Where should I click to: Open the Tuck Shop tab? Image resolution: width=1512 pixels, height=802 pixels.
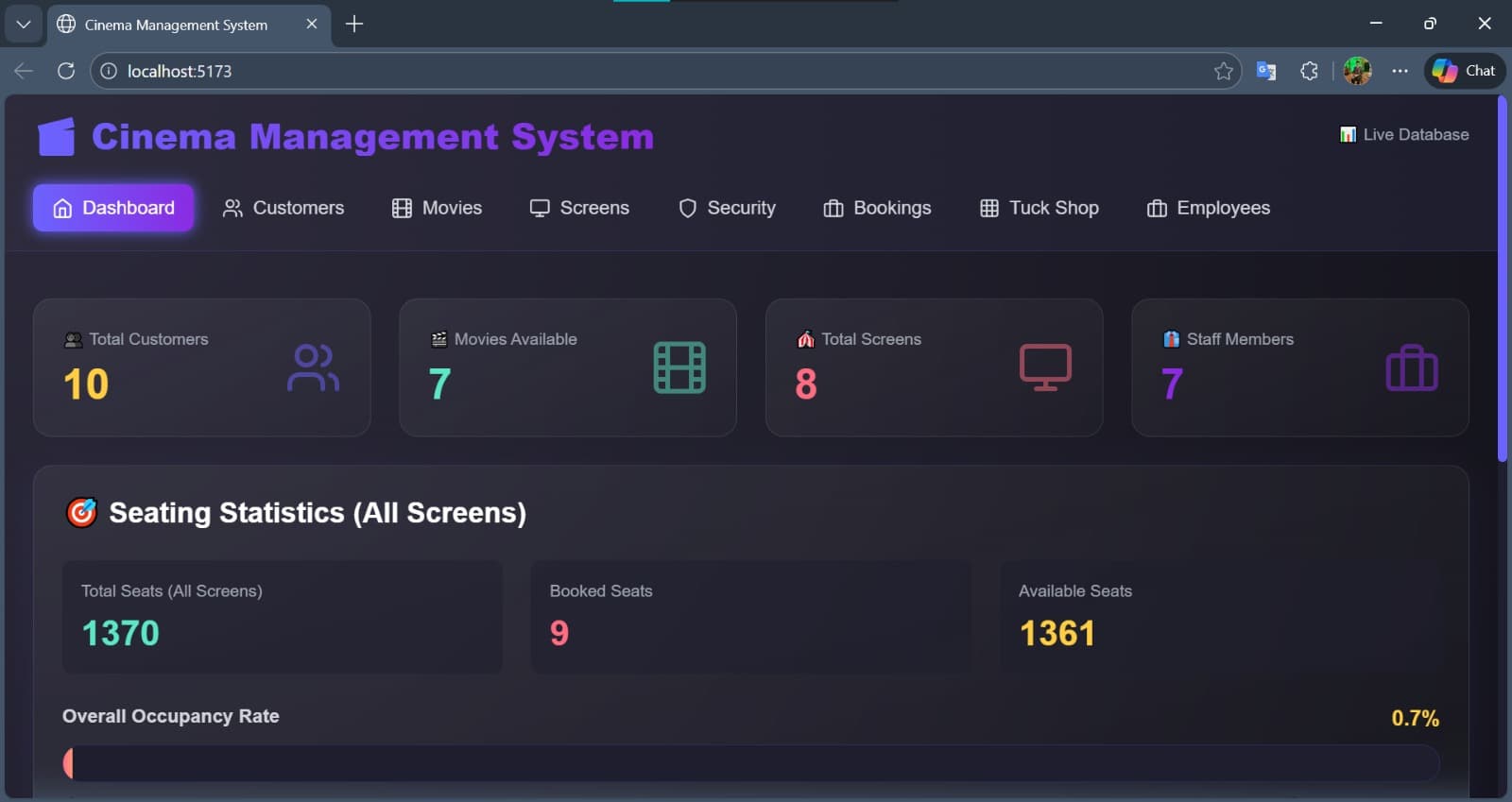click(1039, 208)
